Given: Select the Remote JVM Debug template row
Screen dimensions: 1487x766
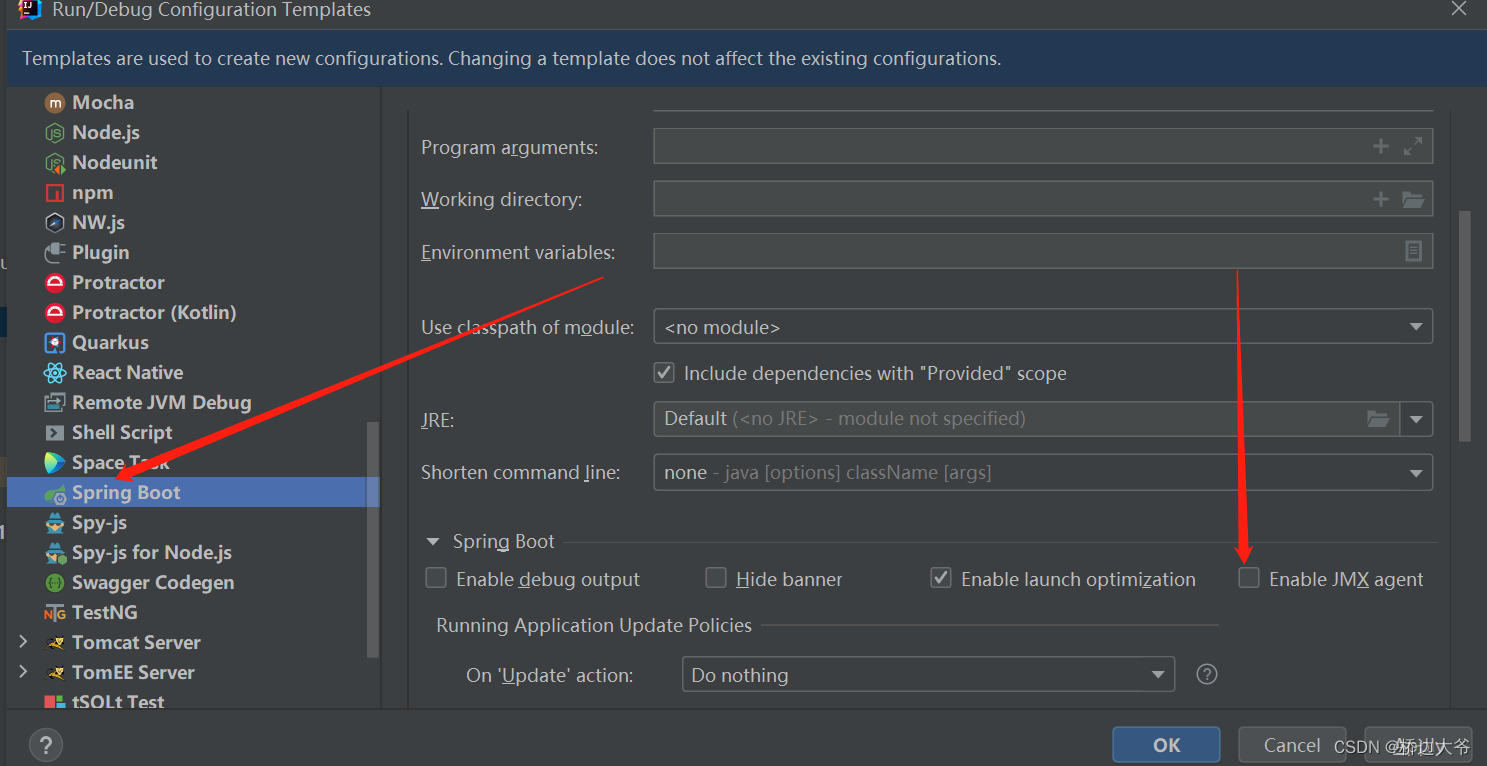Looking at the screenshot, I should [x=193, y=402].
